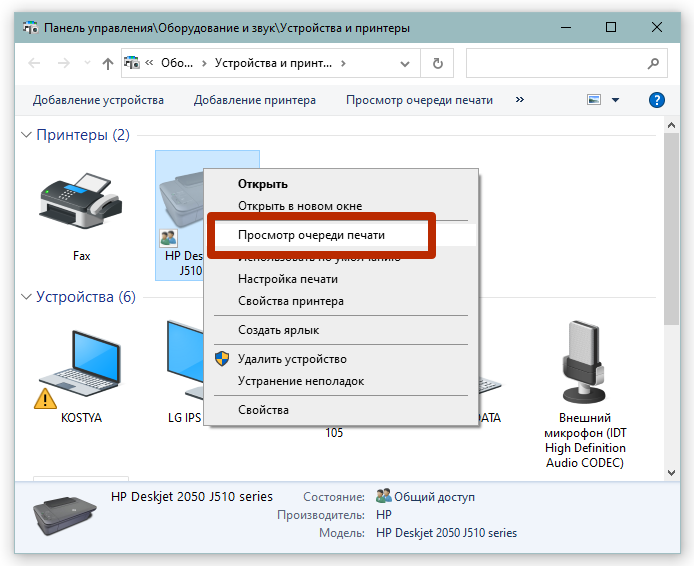694x566 pixels.
Task: Click the Внешний микрофон label text
Action: tap(585, 440)
